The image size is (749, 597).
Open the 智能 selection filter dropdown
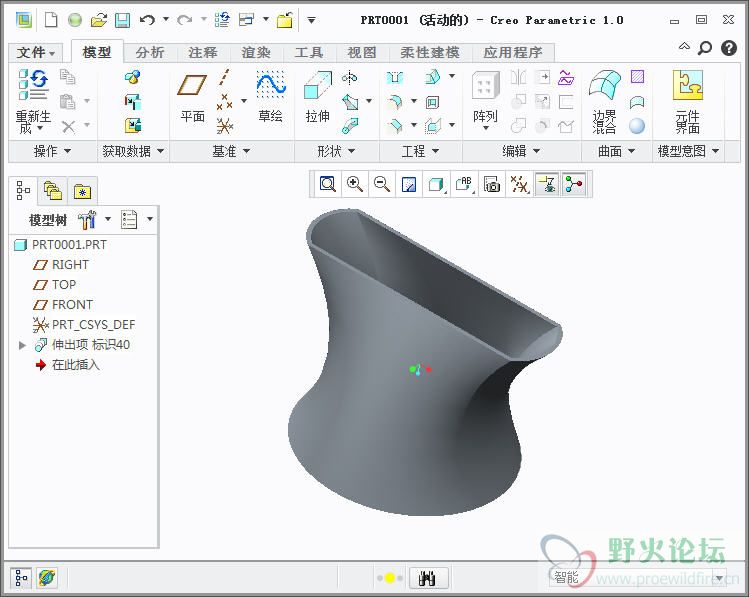(x=719, y=578)
